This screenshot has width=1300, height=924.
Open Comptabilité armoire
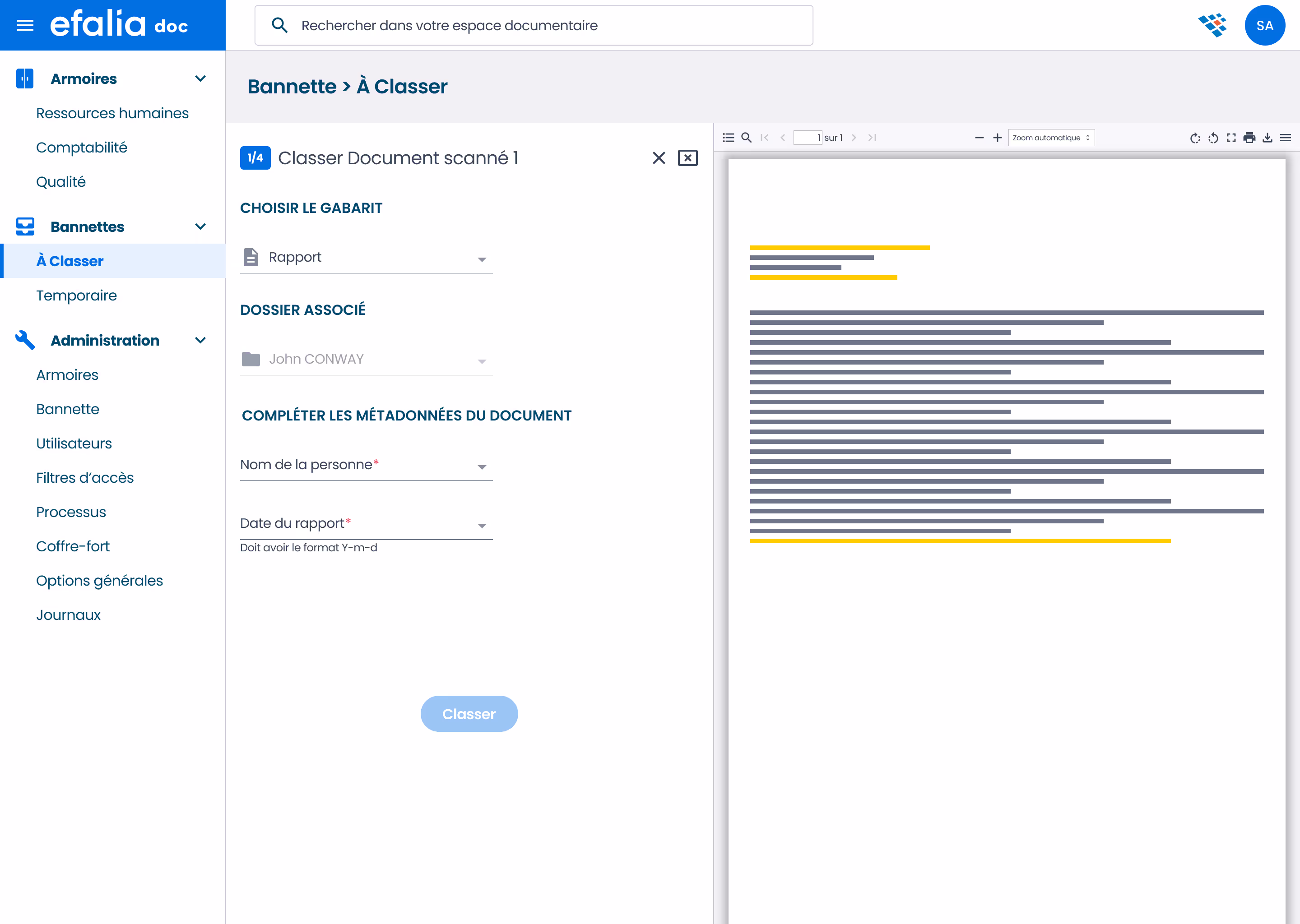(81, 148)
